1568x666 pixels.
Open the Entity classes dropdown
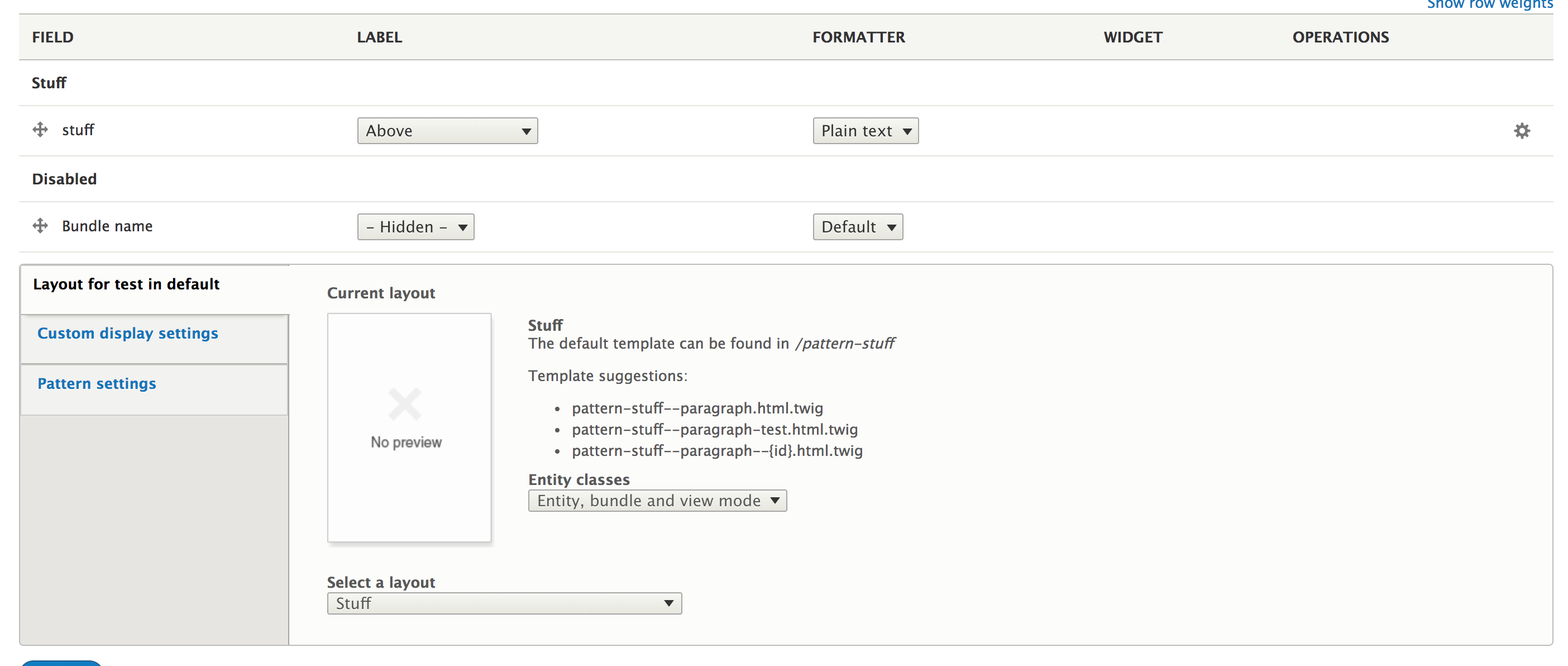pyautogui.click(x=657, y=501)
